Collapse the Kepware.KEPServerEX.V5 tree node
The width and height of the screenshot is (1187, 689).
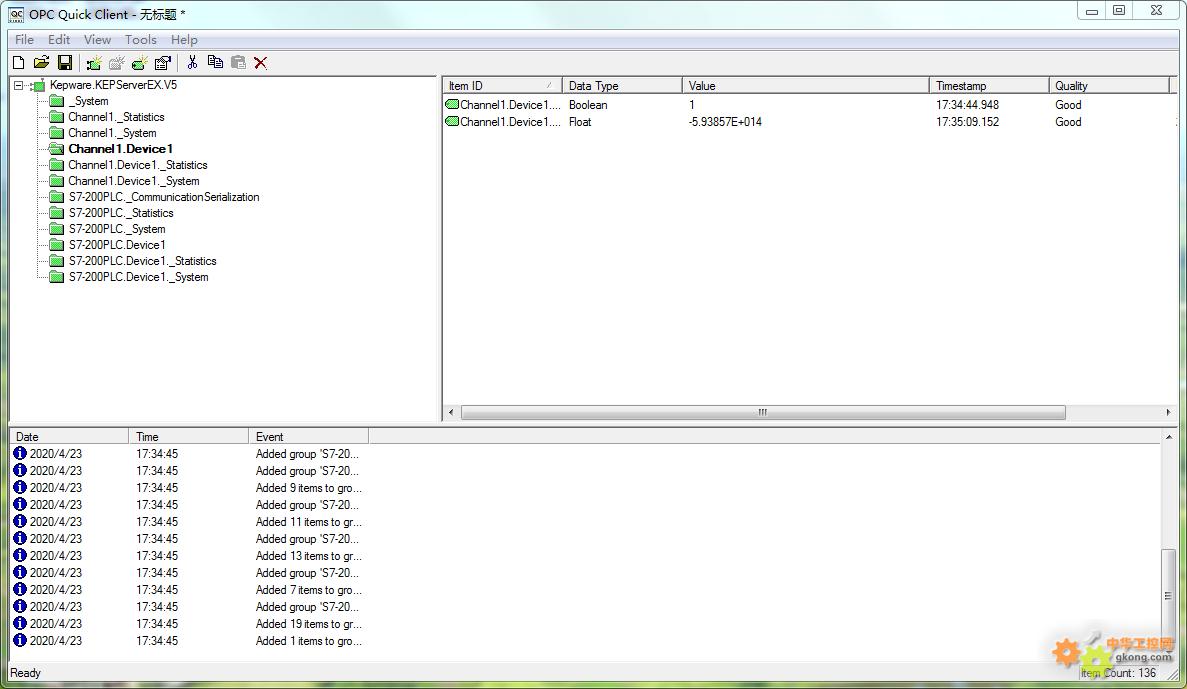[18, 86]
